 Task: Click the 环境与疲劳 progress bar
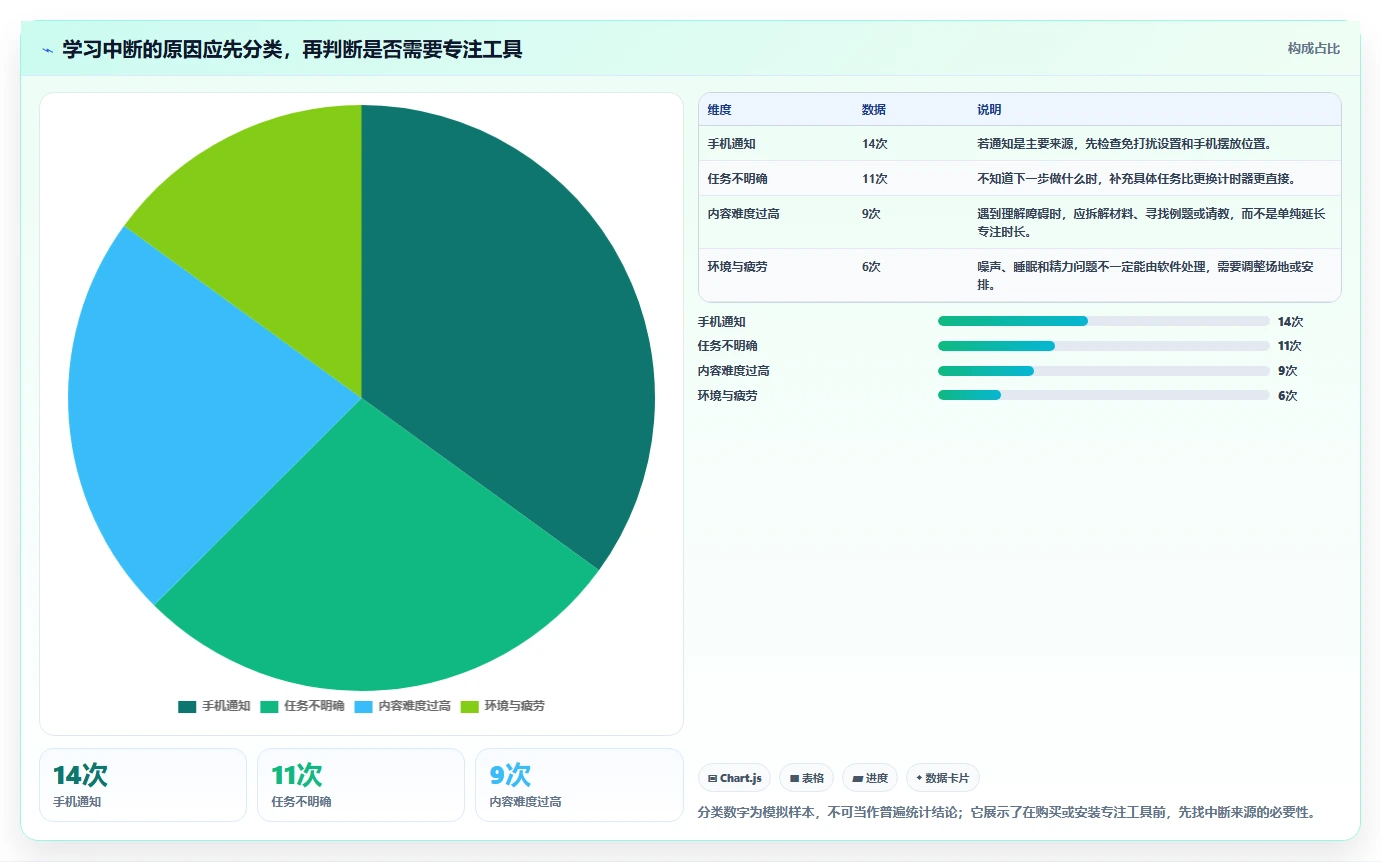tap(1103, 395)
